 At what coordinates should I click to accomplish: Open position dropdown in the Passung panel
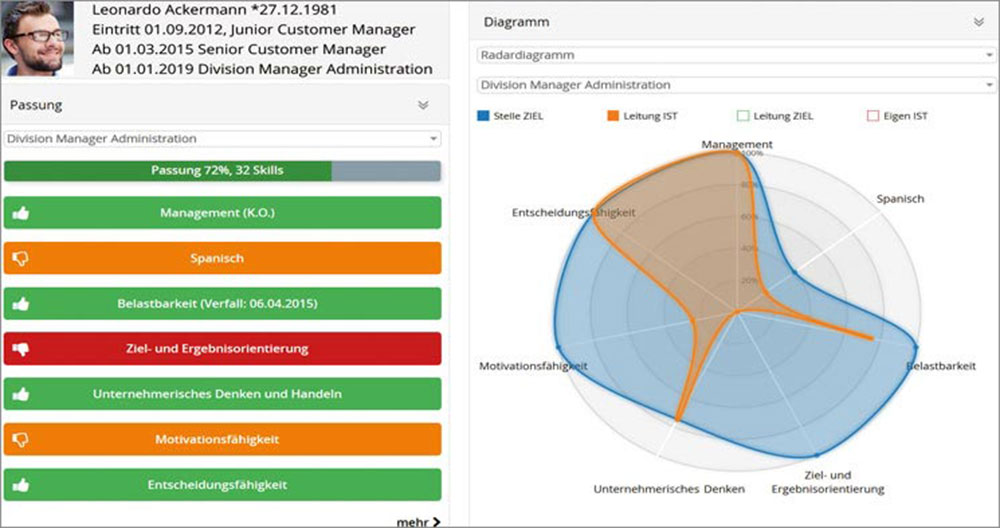click(x=222, y=139)
